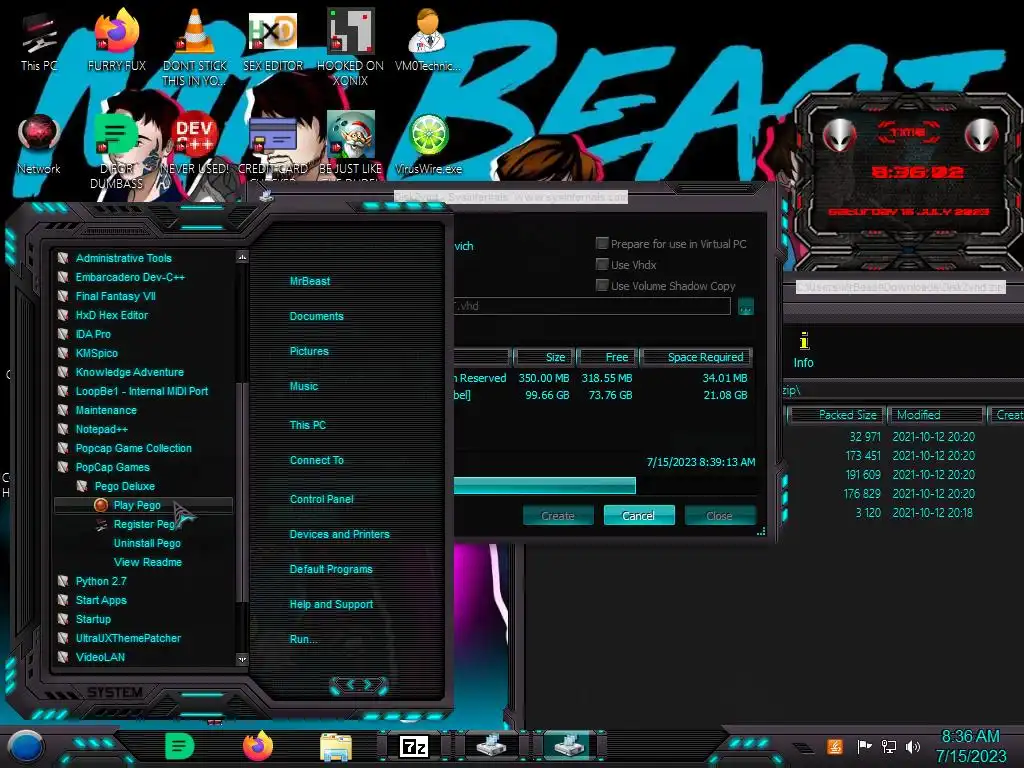Collapse the Pego Deluxe subfolder
This screenshot has width=1024, height=768.
[x=124, y=486]
